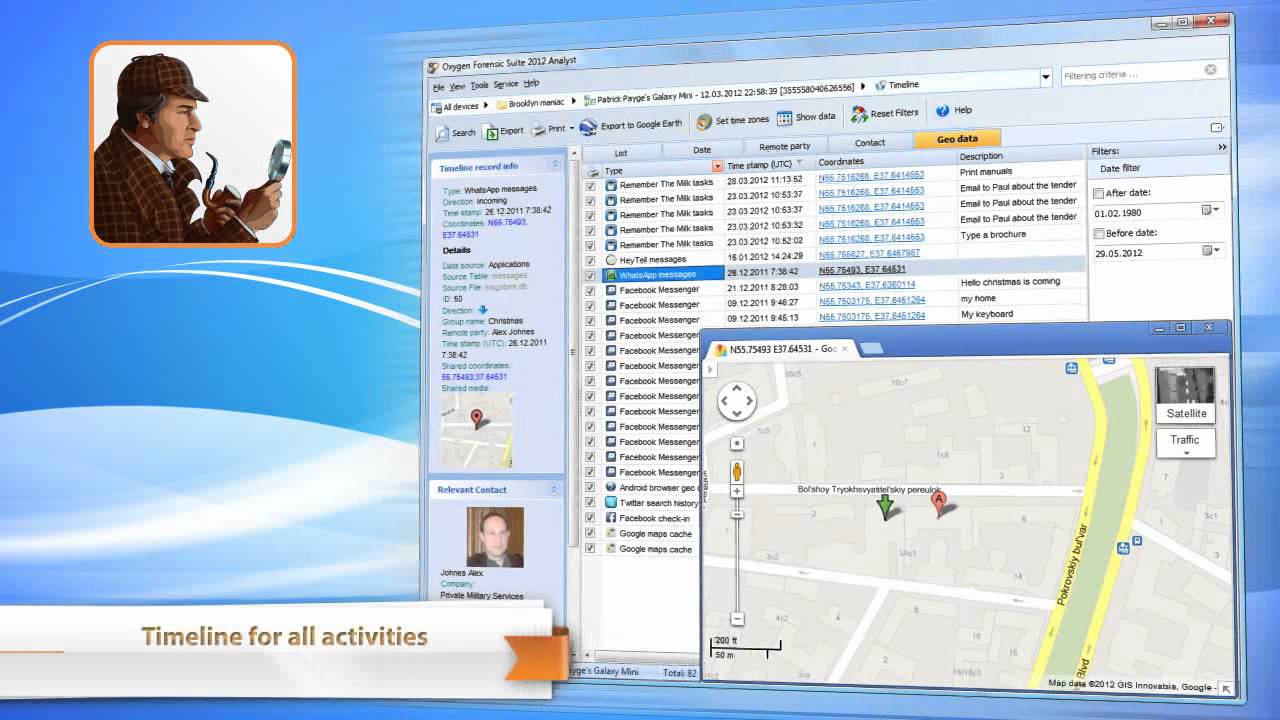Click the Brooklyn maniac folder icon
The image size is (1280, 720).
pos(501,104)
